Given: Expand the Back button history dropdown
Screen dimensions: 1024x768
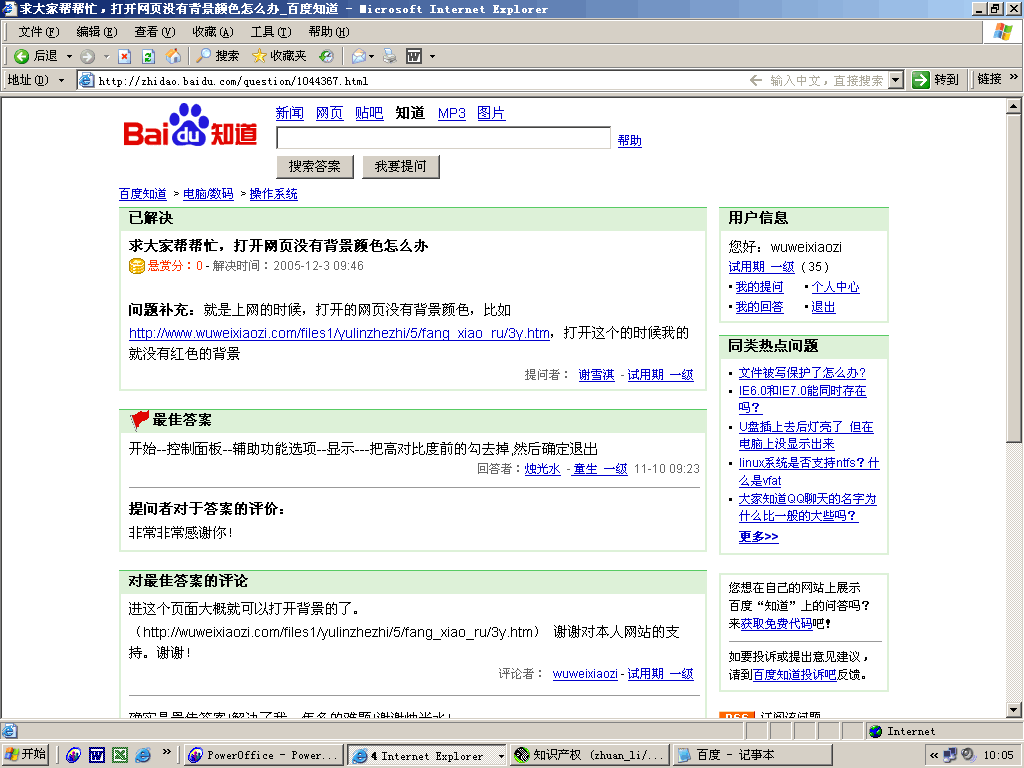Looking at the screenshot, I should coord(69,57).
